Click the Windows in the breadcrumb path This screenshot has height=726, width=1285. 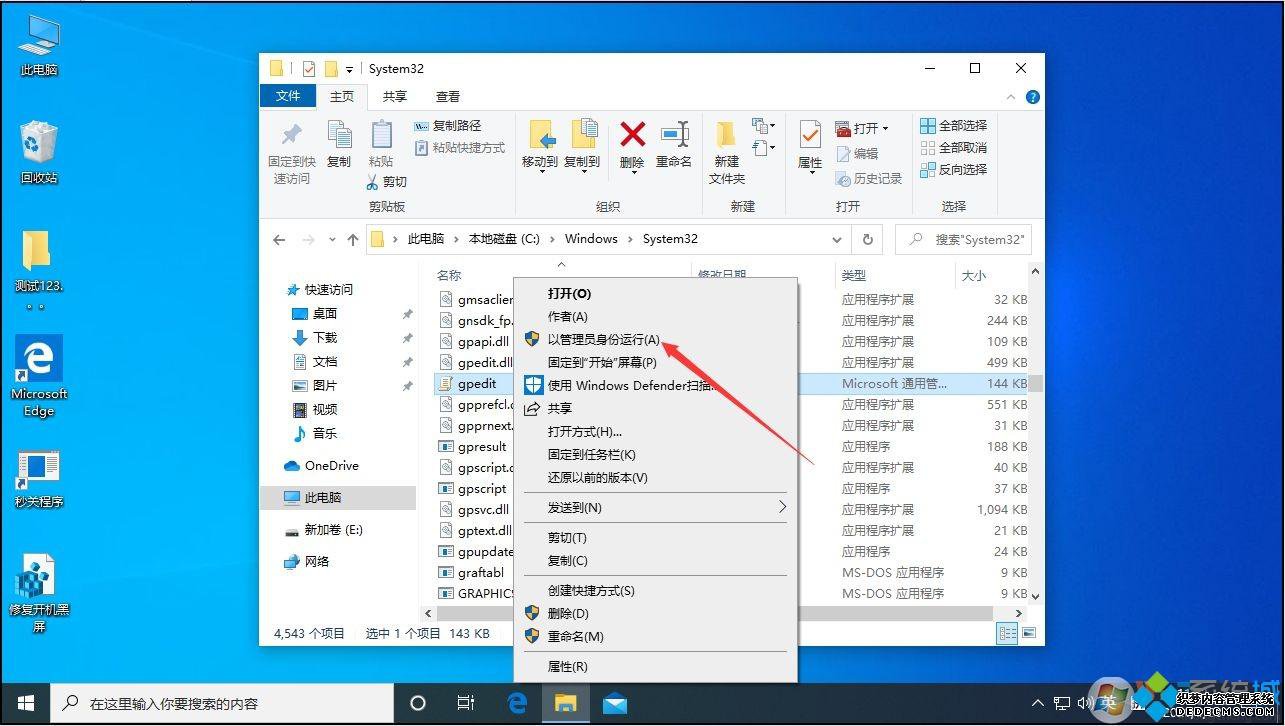pyautogui.click(x=591, y=239)
